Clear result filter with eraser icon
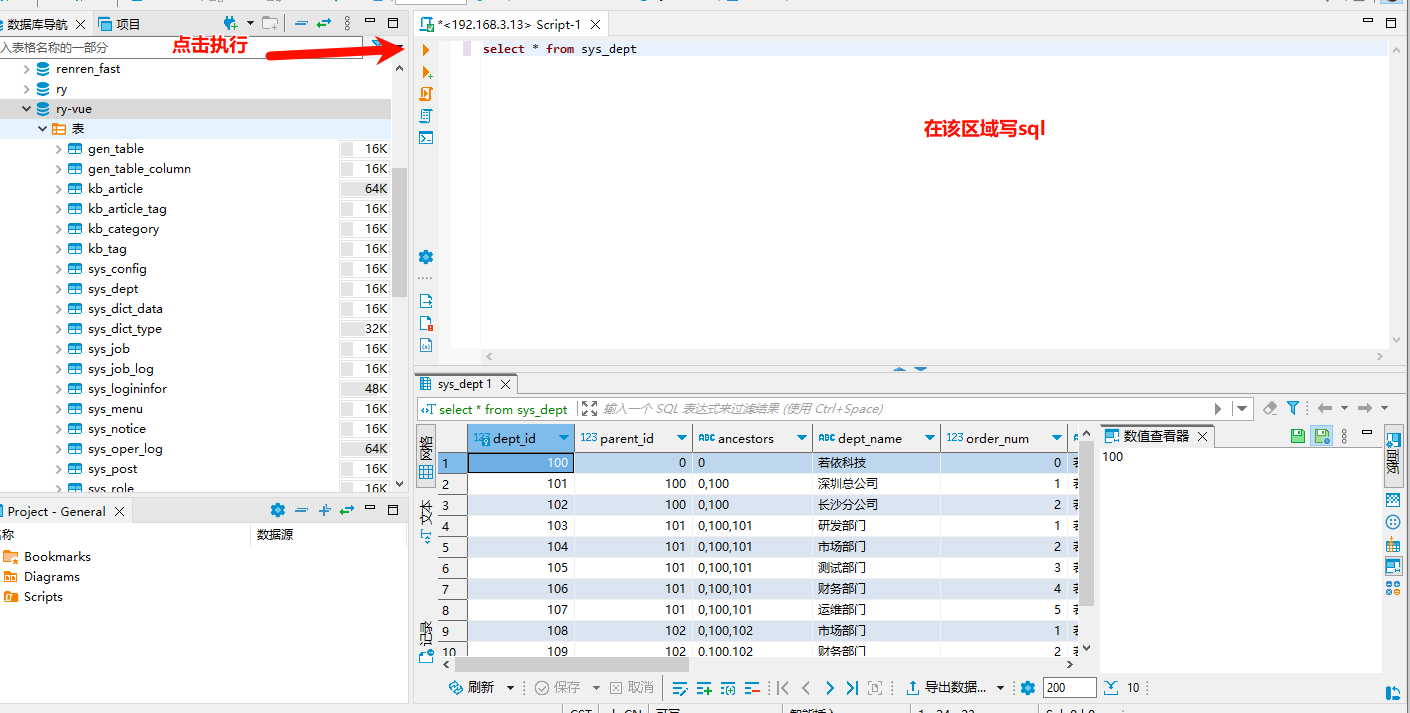Screen dimensions: 1410x713 click(x=1270, y=408)
